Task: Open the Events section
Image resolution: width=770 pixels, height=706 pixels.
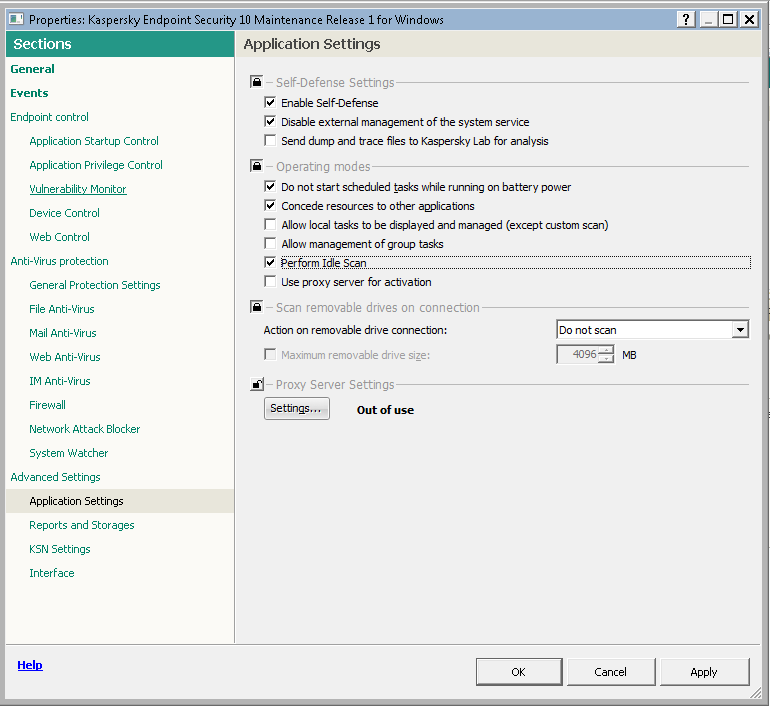Action: point(29,93)
